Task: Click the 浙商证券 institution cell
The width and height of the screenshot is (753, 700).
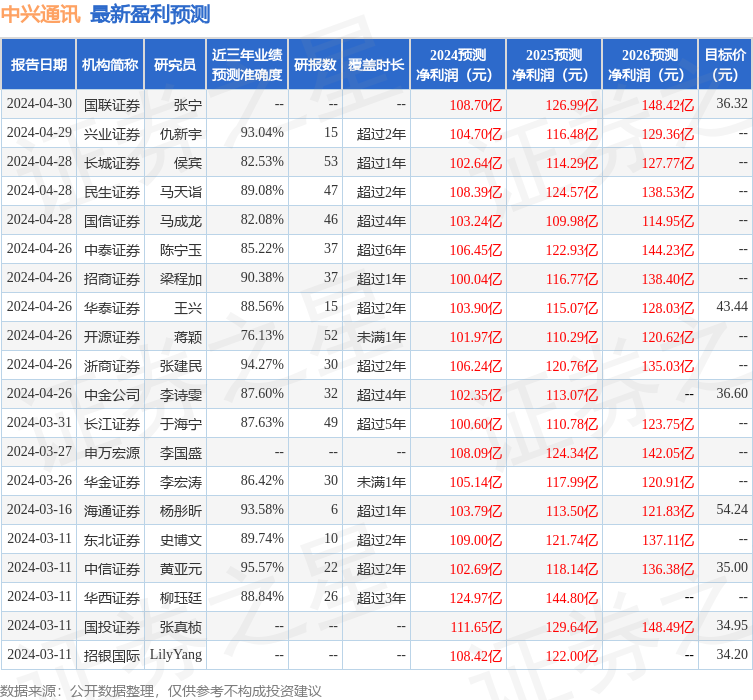Action: (112, 366)
